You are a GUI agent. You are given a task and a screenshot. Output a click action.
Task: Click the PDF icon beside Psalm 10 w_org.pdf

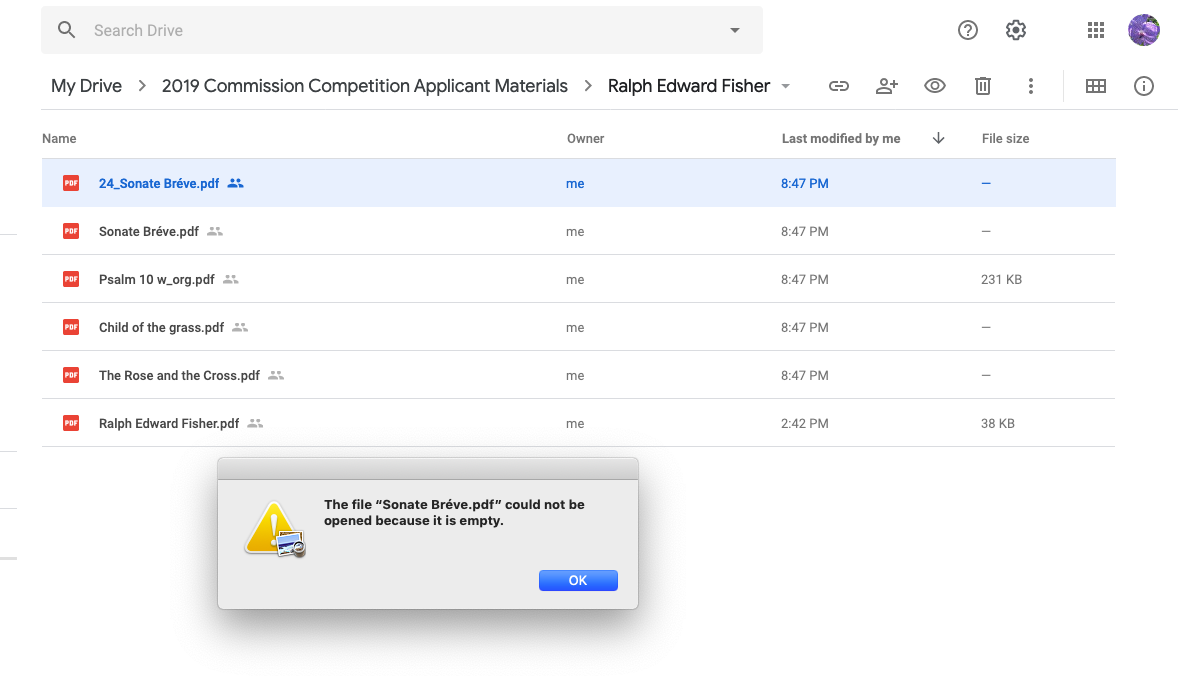pyautogui.click(x=70, y=279)
